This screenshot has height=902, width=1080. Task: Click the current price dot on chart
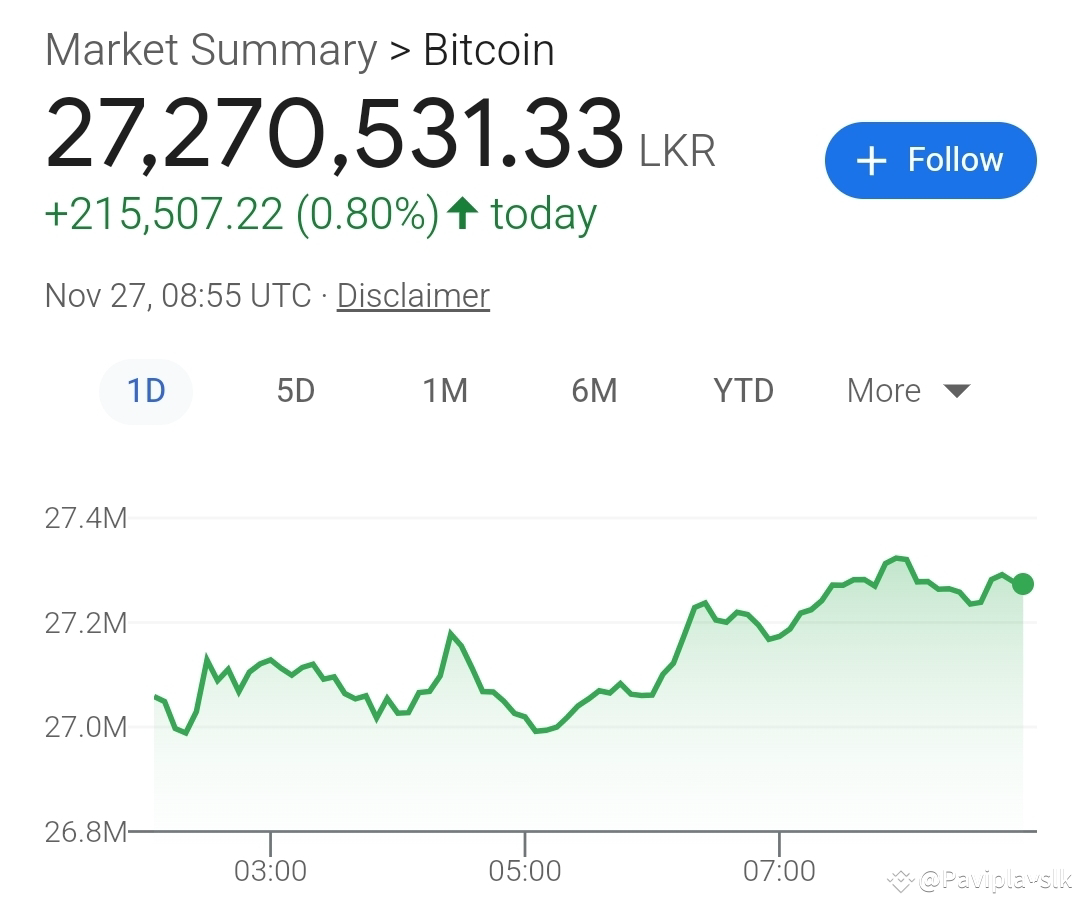pyautogui.click(x=1023, y=584)
